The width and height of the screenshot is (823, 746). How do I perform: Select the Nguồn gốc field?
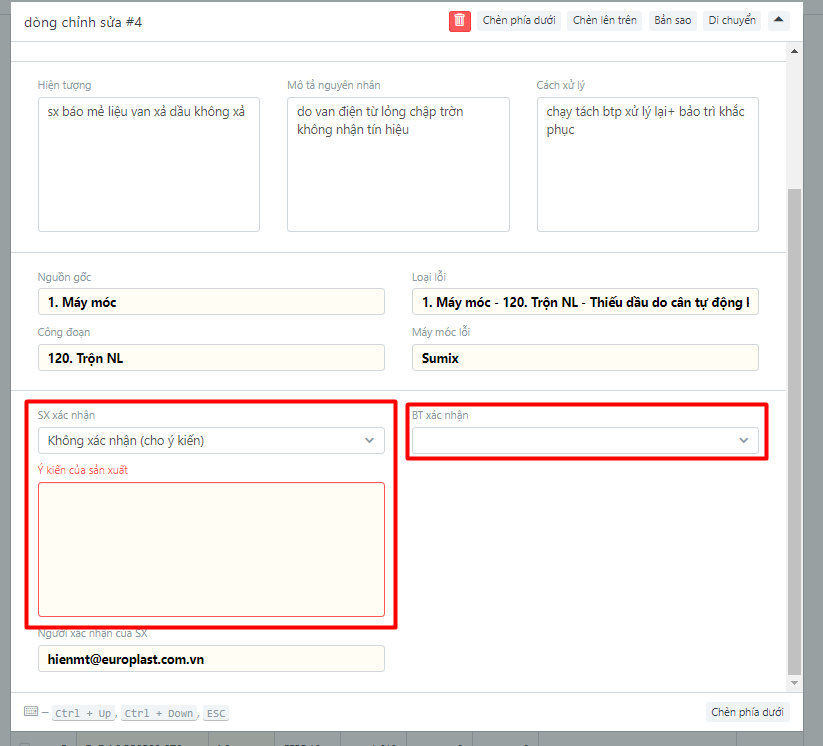(x=211, y=302)
